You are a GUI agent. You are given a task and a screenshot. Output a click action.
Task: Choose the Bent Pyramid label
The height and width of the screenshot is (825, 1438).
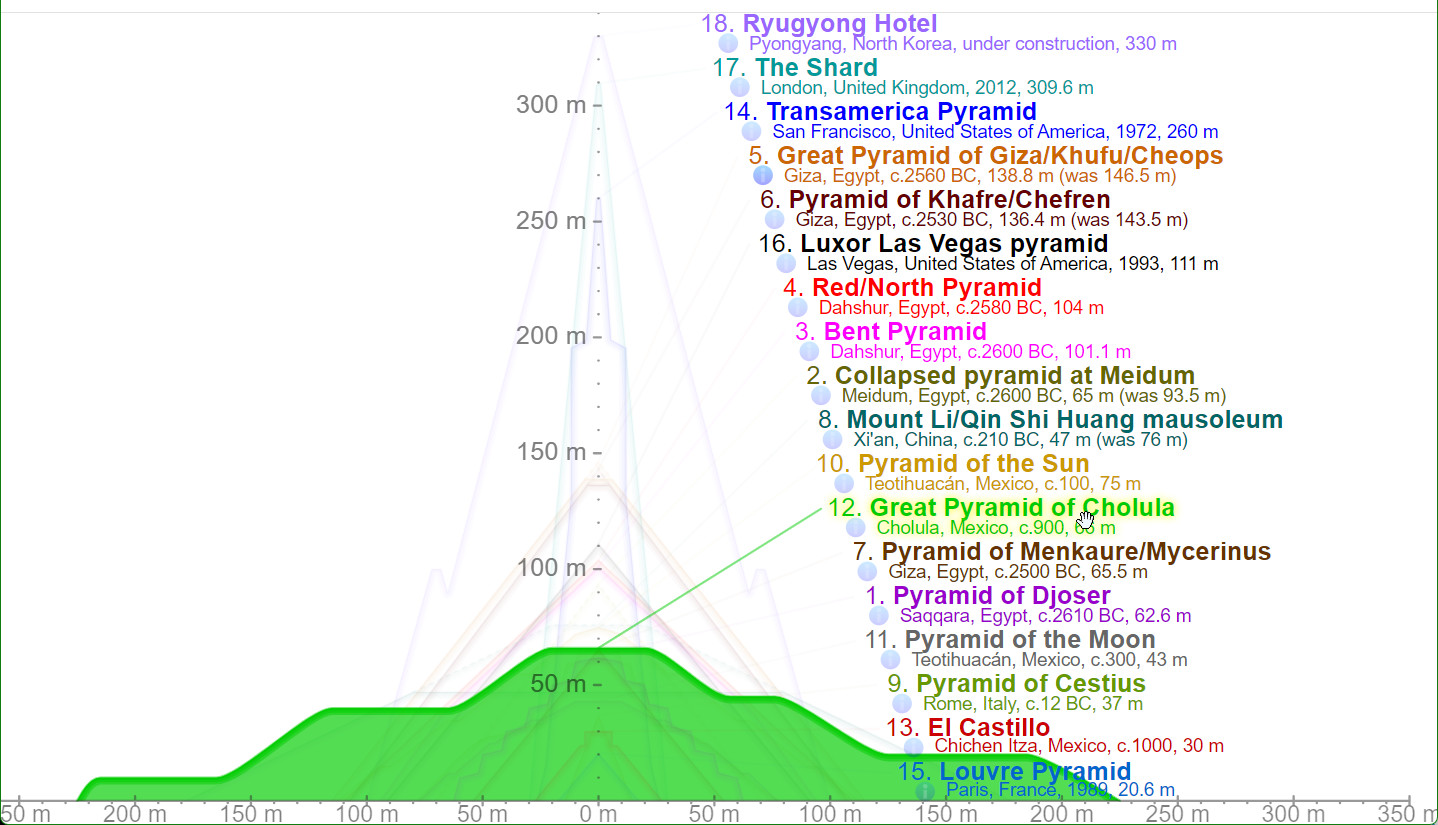(904, 331)
